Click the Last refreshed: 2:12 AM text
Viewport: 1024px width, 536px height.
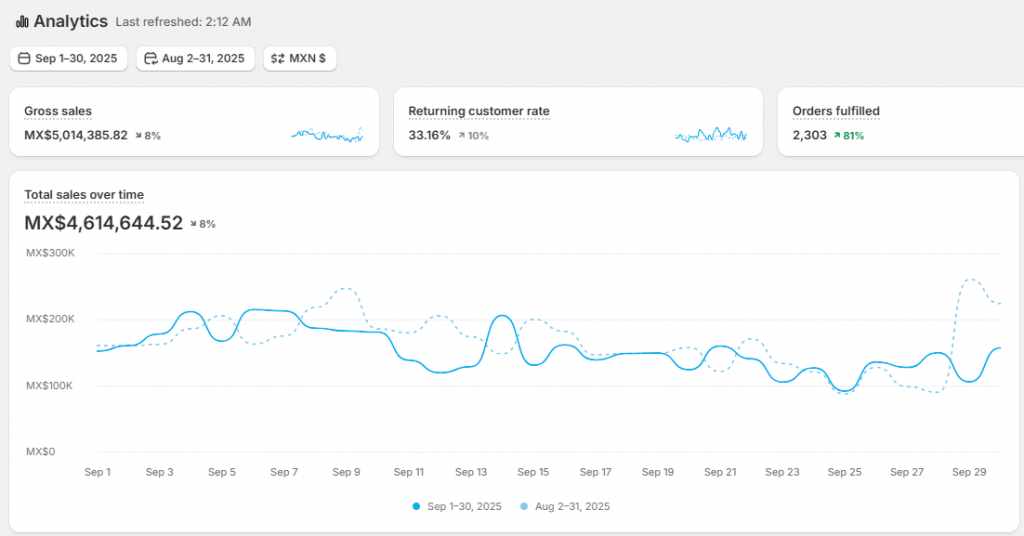[184, 22]
